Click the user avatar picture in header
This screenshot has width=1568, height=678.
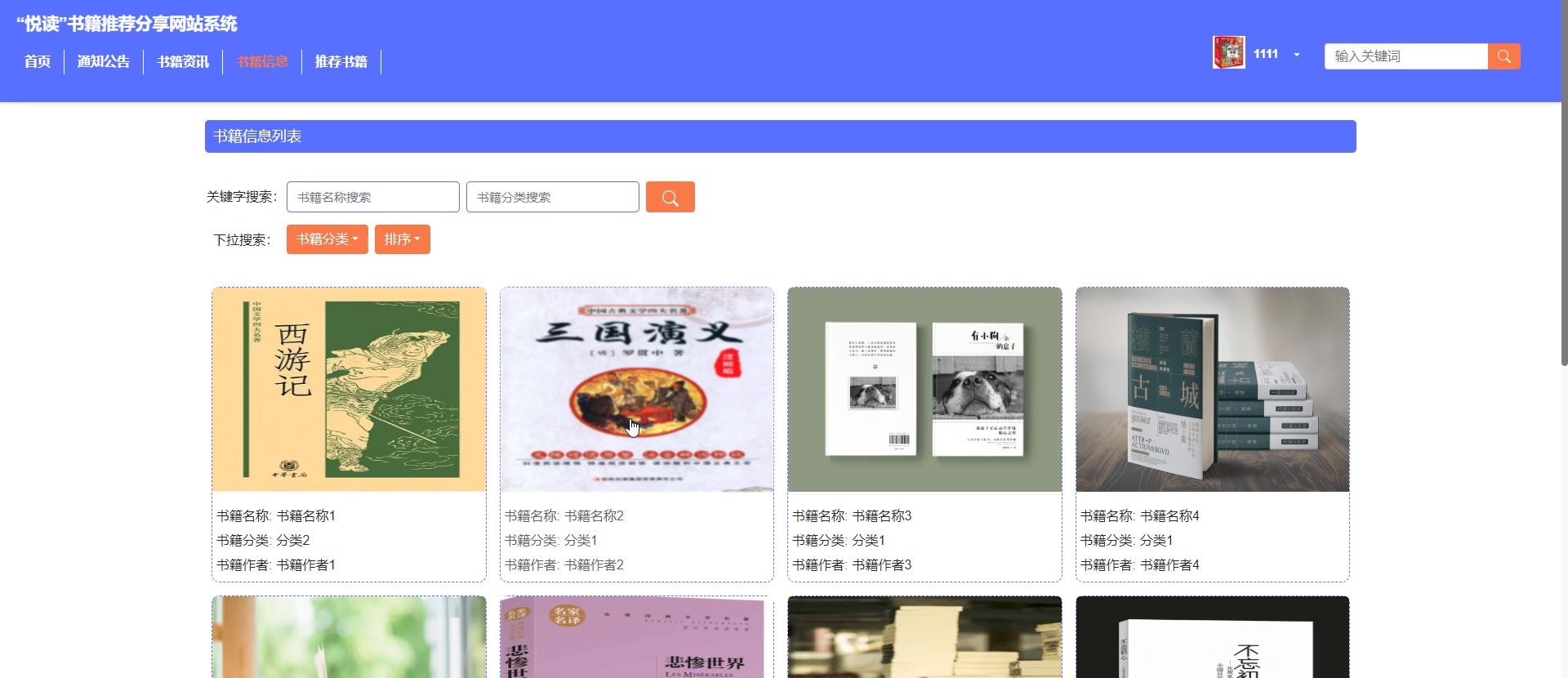coord(1228,53)
